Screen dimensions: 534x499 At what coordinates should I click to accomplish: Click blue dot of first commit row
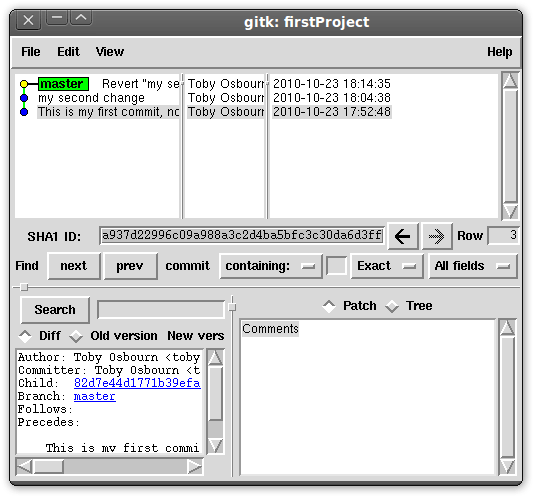point(24,112)
